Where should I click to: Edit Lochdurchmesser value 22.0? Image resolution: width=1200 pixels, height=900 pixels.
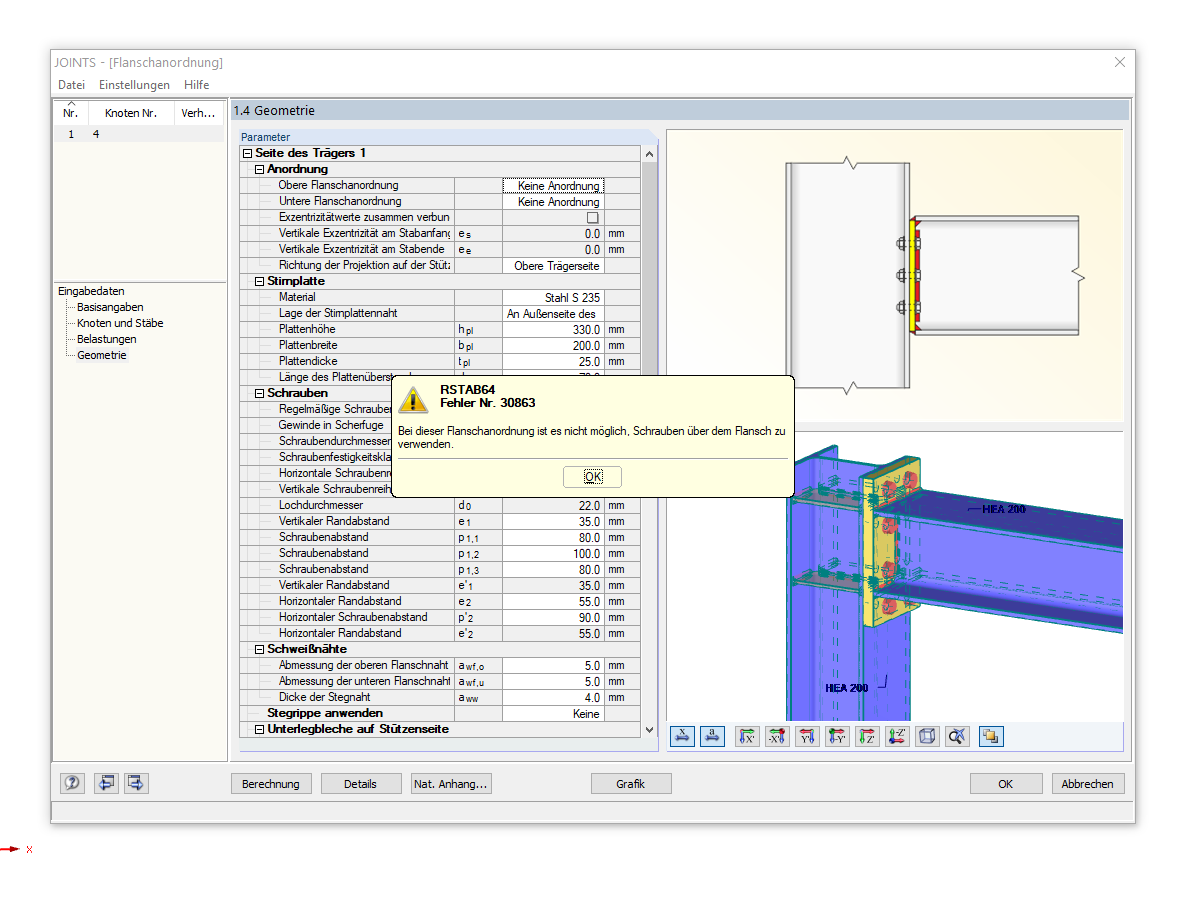coord(553,505)
